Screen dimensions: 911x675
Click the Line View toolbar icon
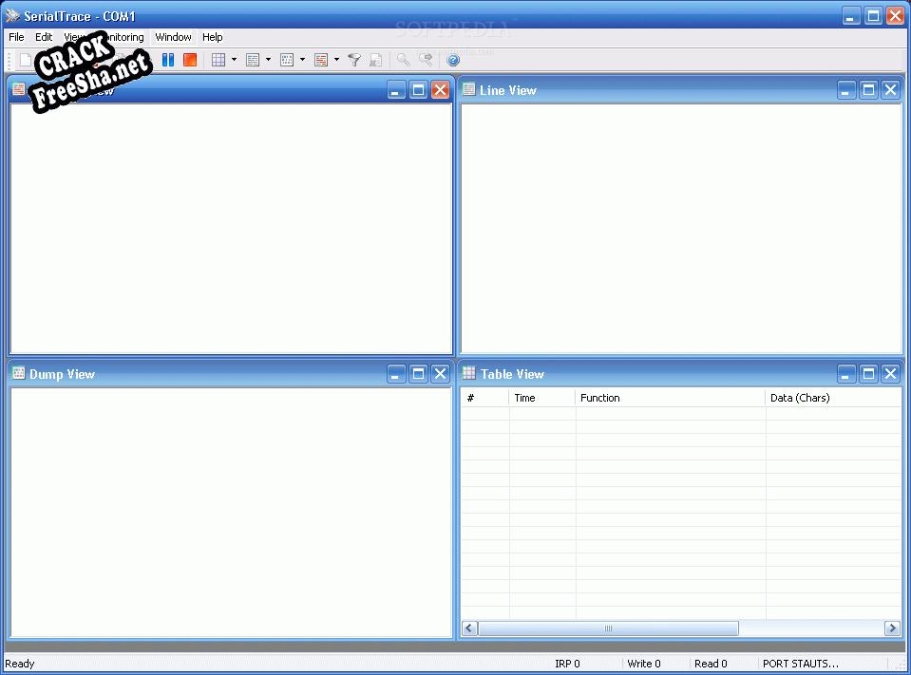(253, 60)
